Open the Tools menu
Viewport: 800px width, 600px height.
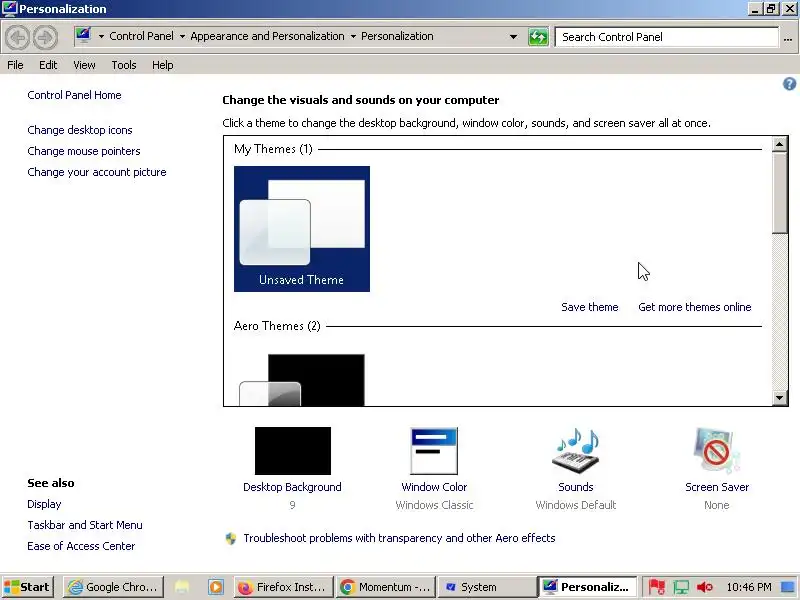124,65
